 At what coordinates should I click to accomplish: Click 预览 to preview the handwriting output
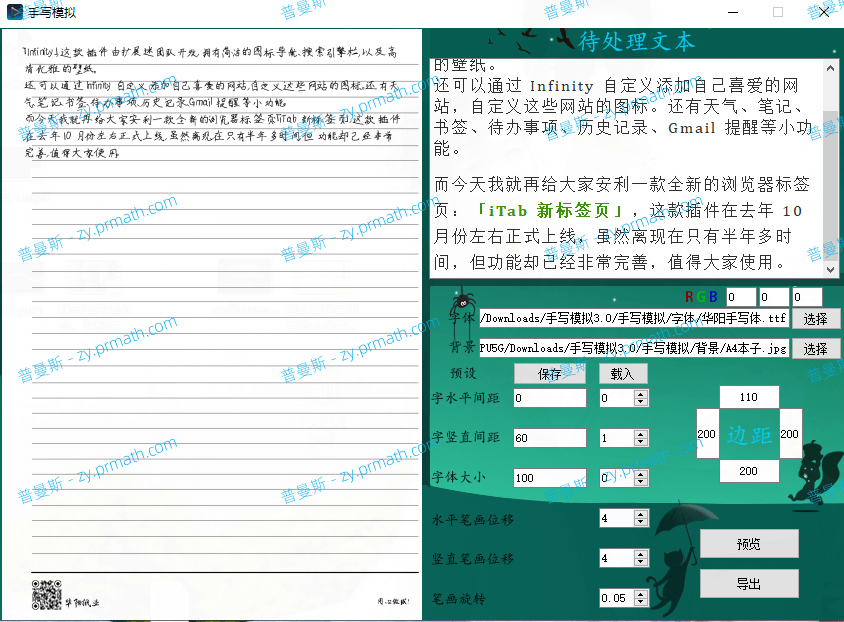coord(748,544)
